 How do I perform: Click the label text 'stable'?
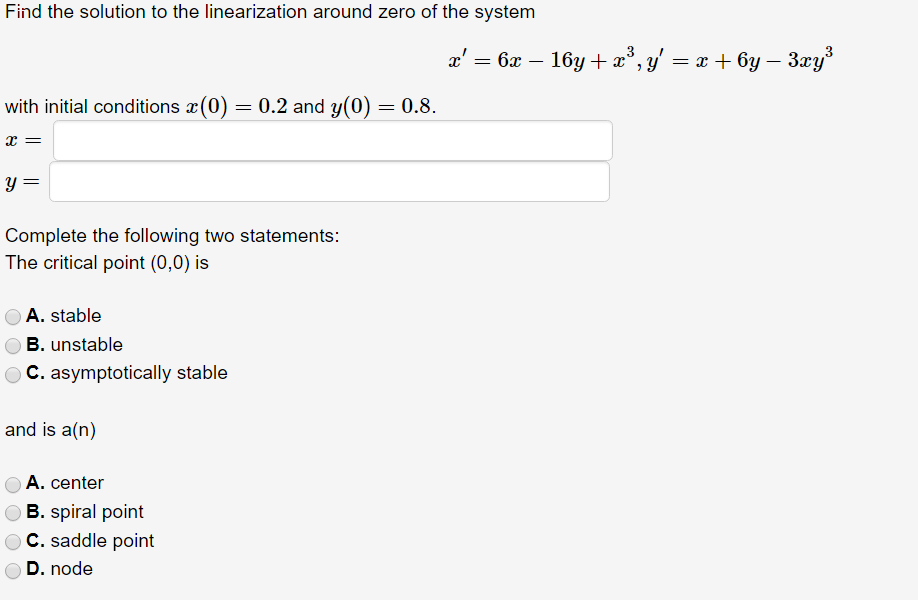tap(75, 316)
